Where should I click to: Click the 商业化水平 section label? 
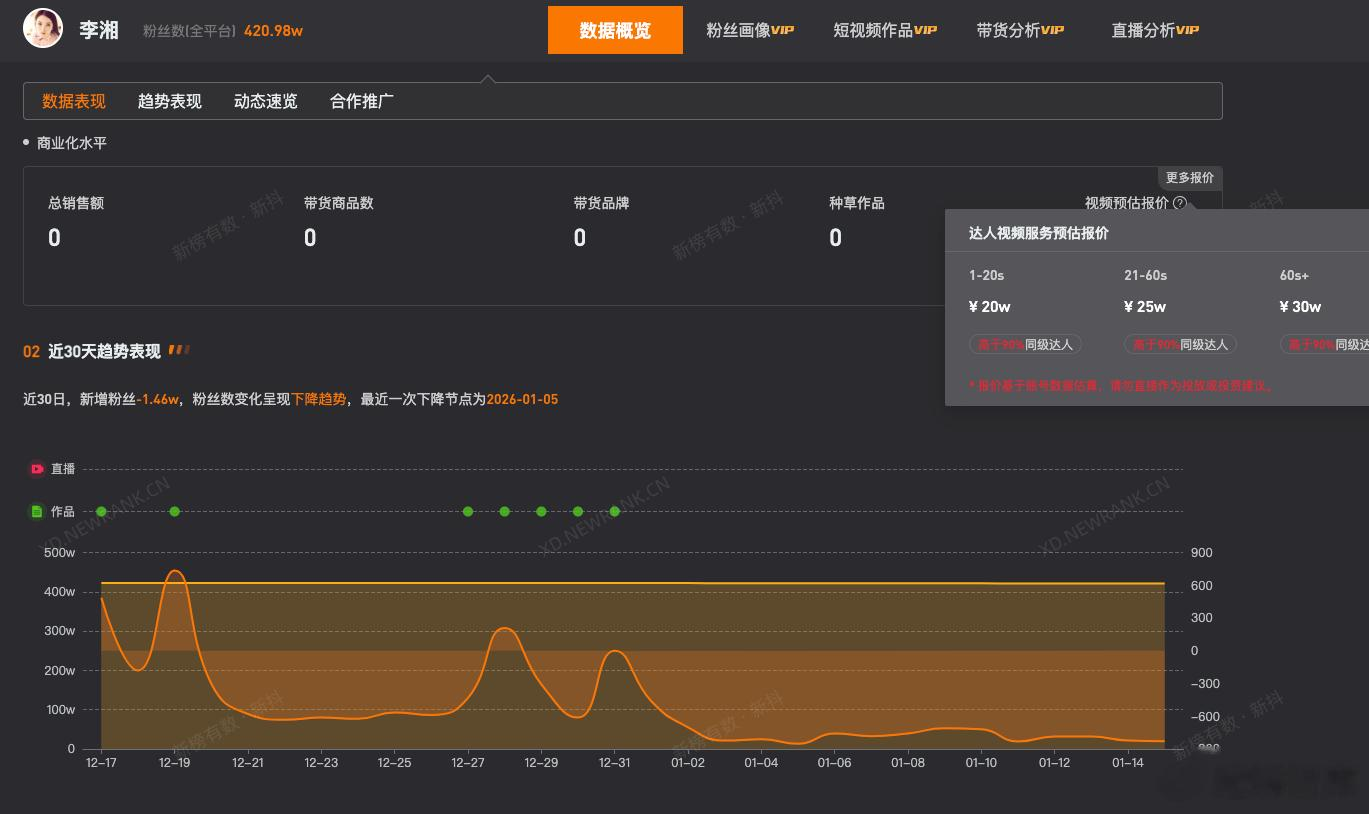coord(72,143)
